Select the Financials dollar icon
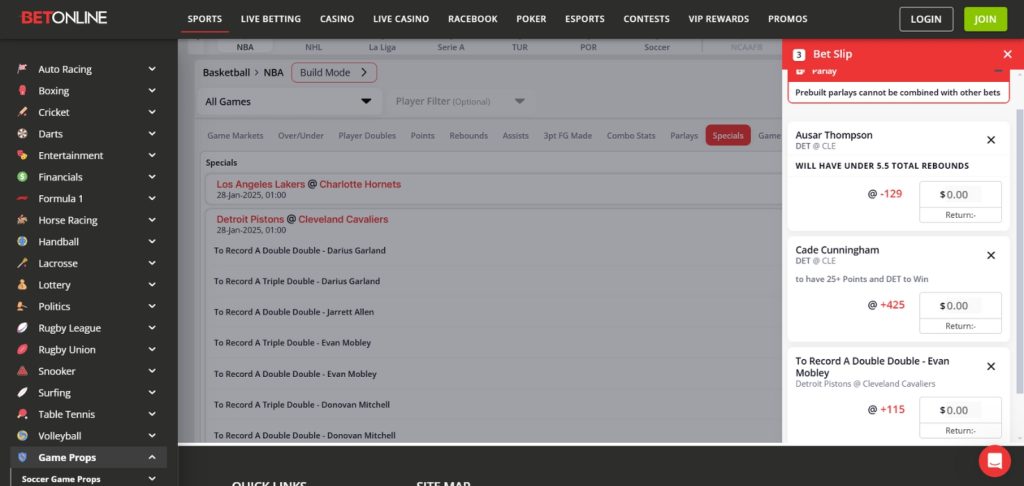This screenshot has width=1024, height=486. point(22,176)
